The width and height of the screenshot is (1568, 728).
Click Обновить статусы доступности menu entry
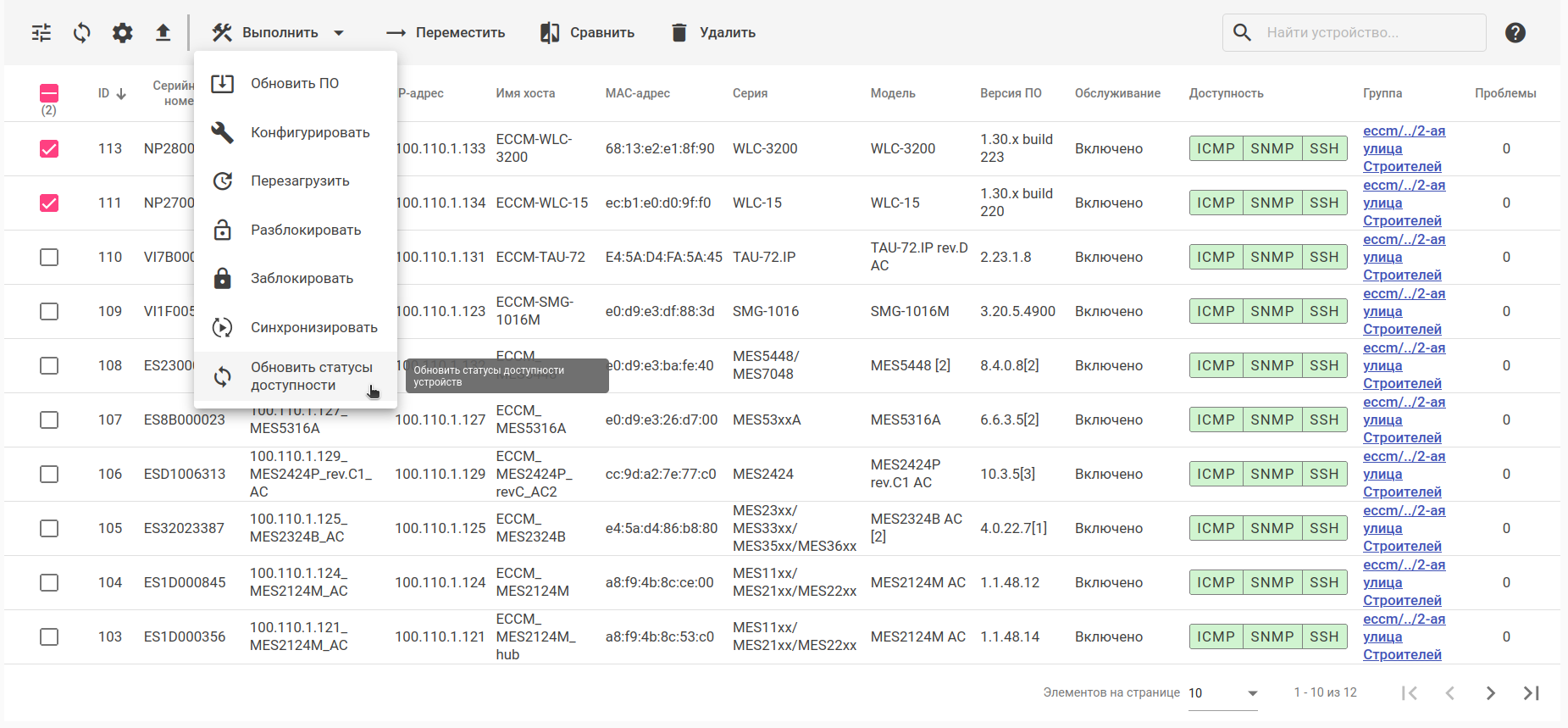311,376
